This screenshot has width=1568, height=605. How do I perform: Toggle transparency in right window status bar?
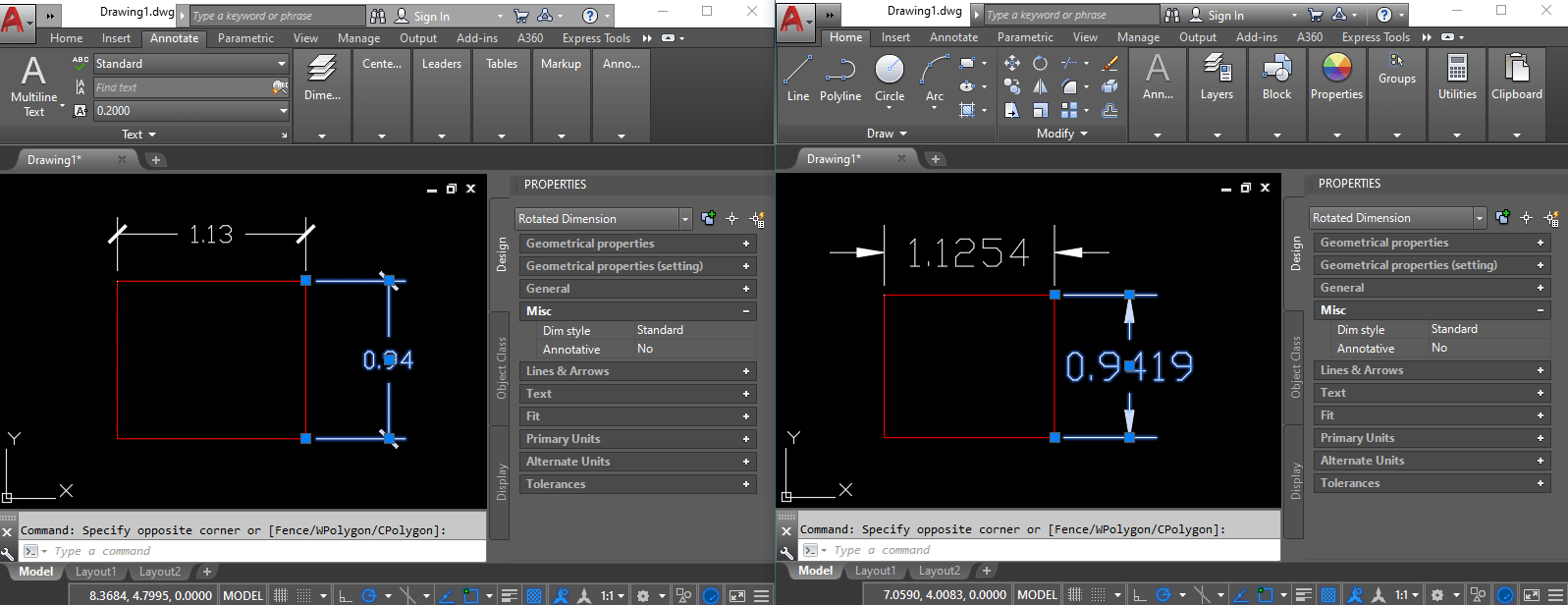pyautogui.click(x=1328, y=594)
